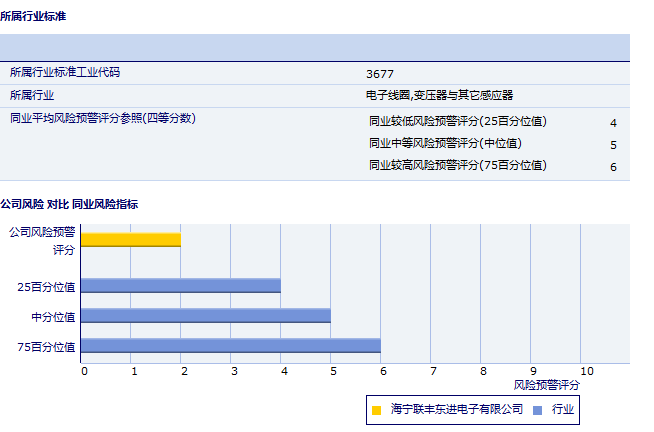654x432 pixels.
Task: Click 同业较高风险预警评分(75百分位值) text
Action: (x=458, y=166)
